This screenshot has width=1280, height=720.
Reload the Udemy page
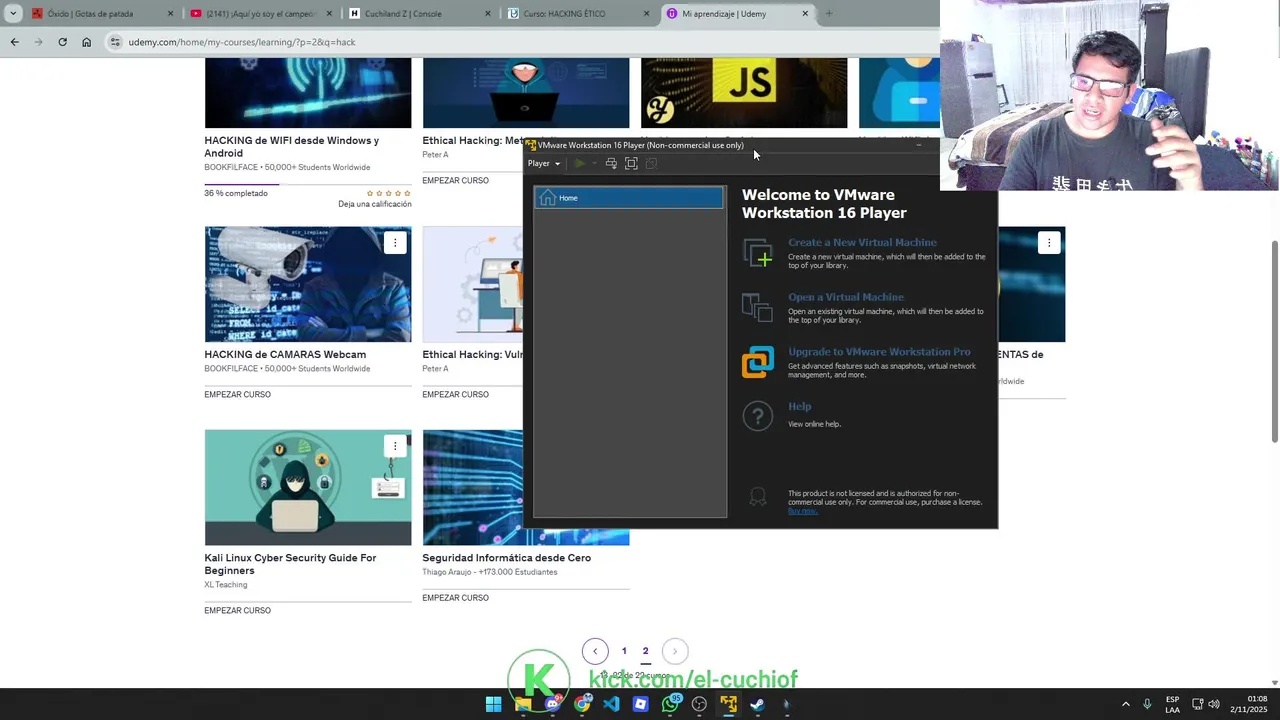[x=62, y=42]
